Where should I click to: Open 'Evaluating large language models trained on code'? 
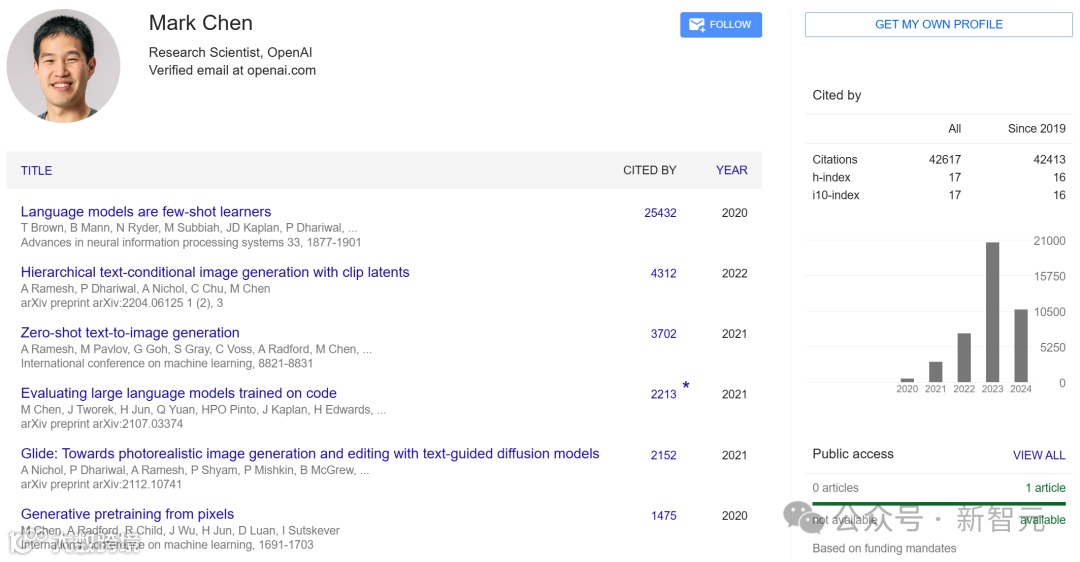click(178, 393)
